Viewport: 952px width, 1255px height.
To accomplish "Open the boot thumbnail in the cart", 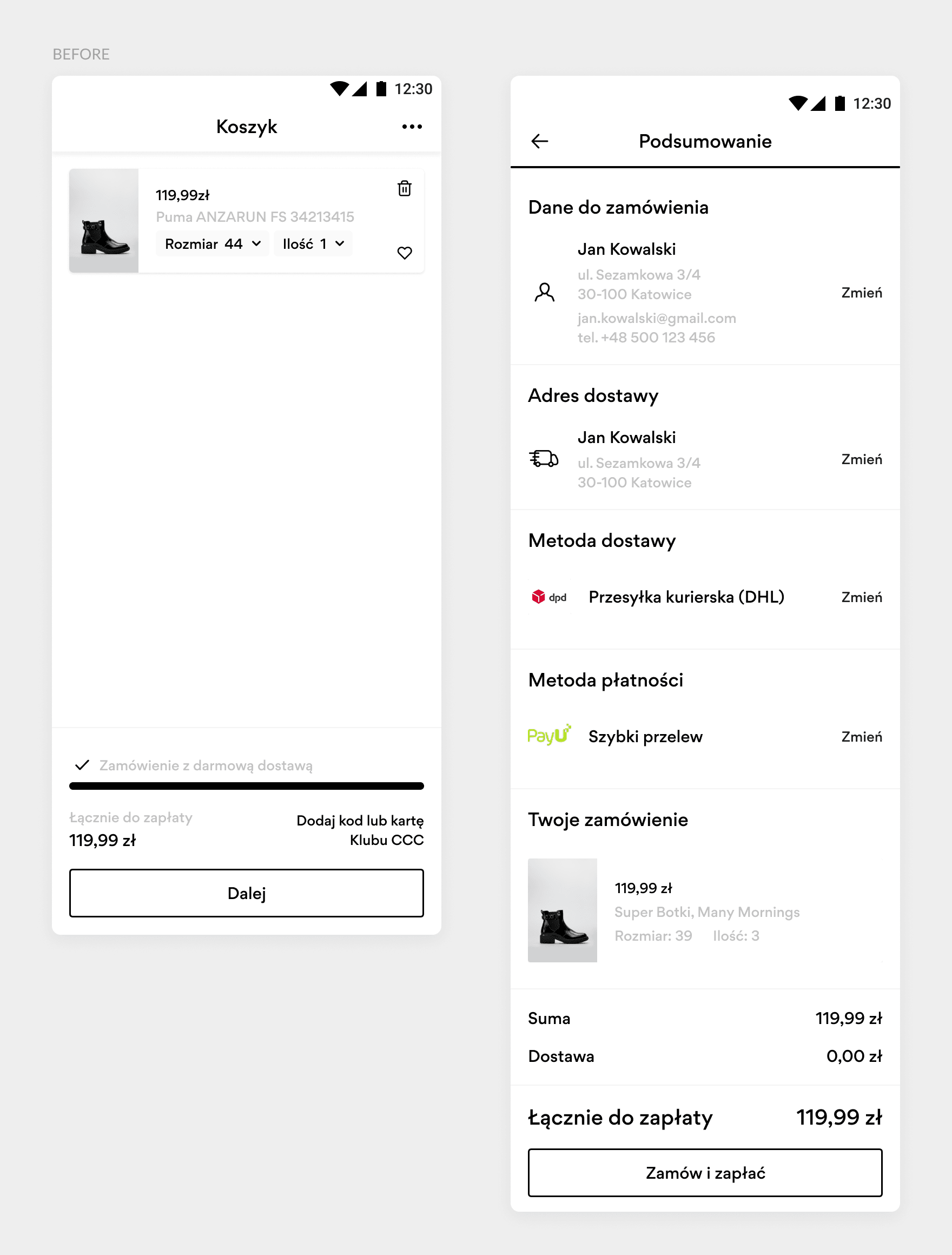I will pyautogui.click(x=104, y=221).
